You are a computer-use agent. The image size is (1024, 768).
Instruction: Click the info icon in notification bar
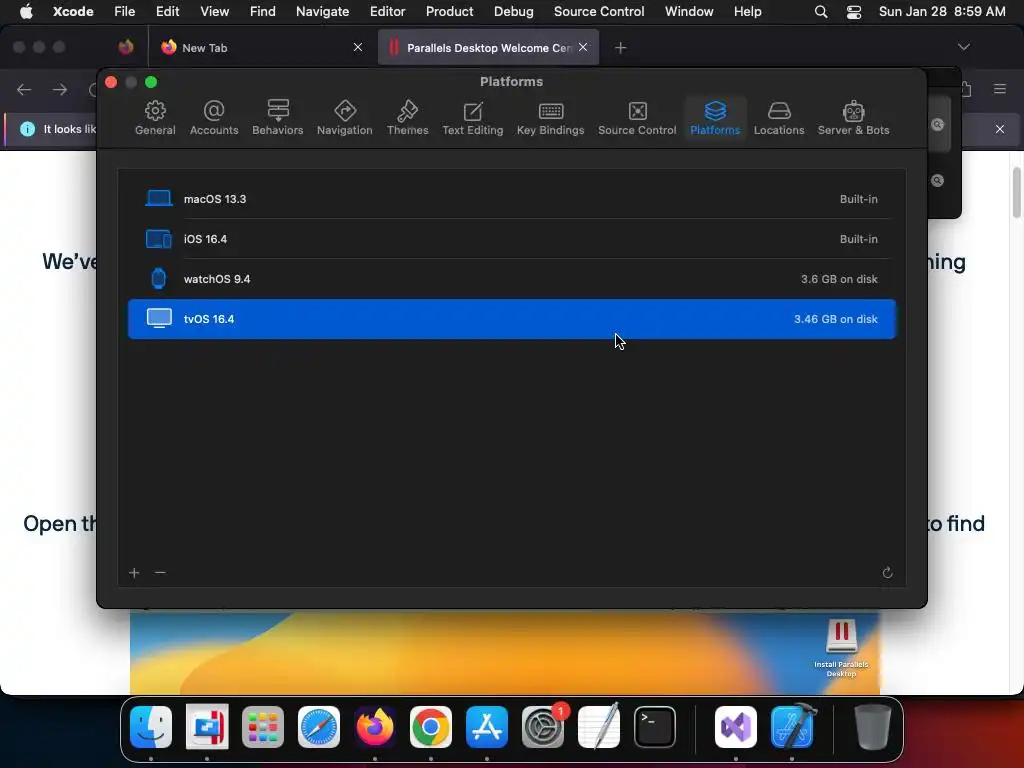27,129
